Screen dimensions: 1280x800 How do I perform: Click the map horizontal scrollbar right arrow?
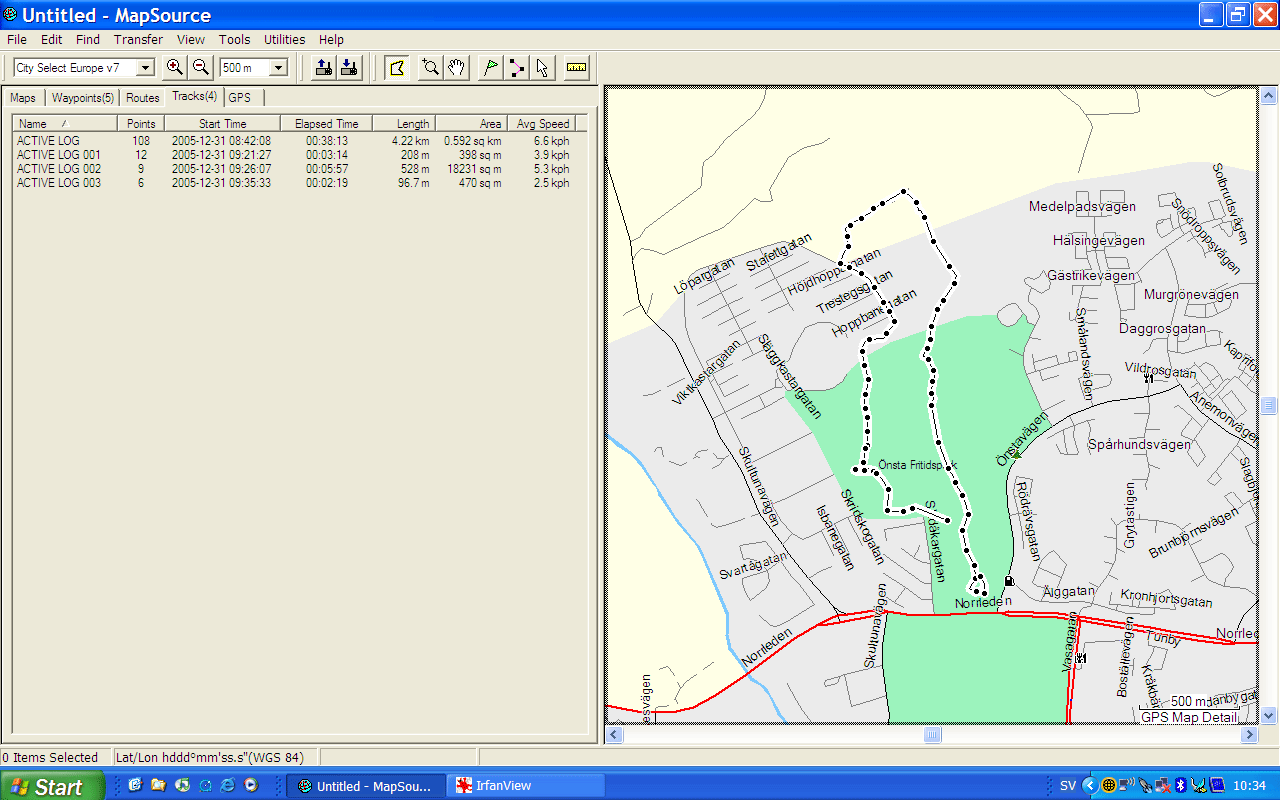click(x=1249, y=735)
